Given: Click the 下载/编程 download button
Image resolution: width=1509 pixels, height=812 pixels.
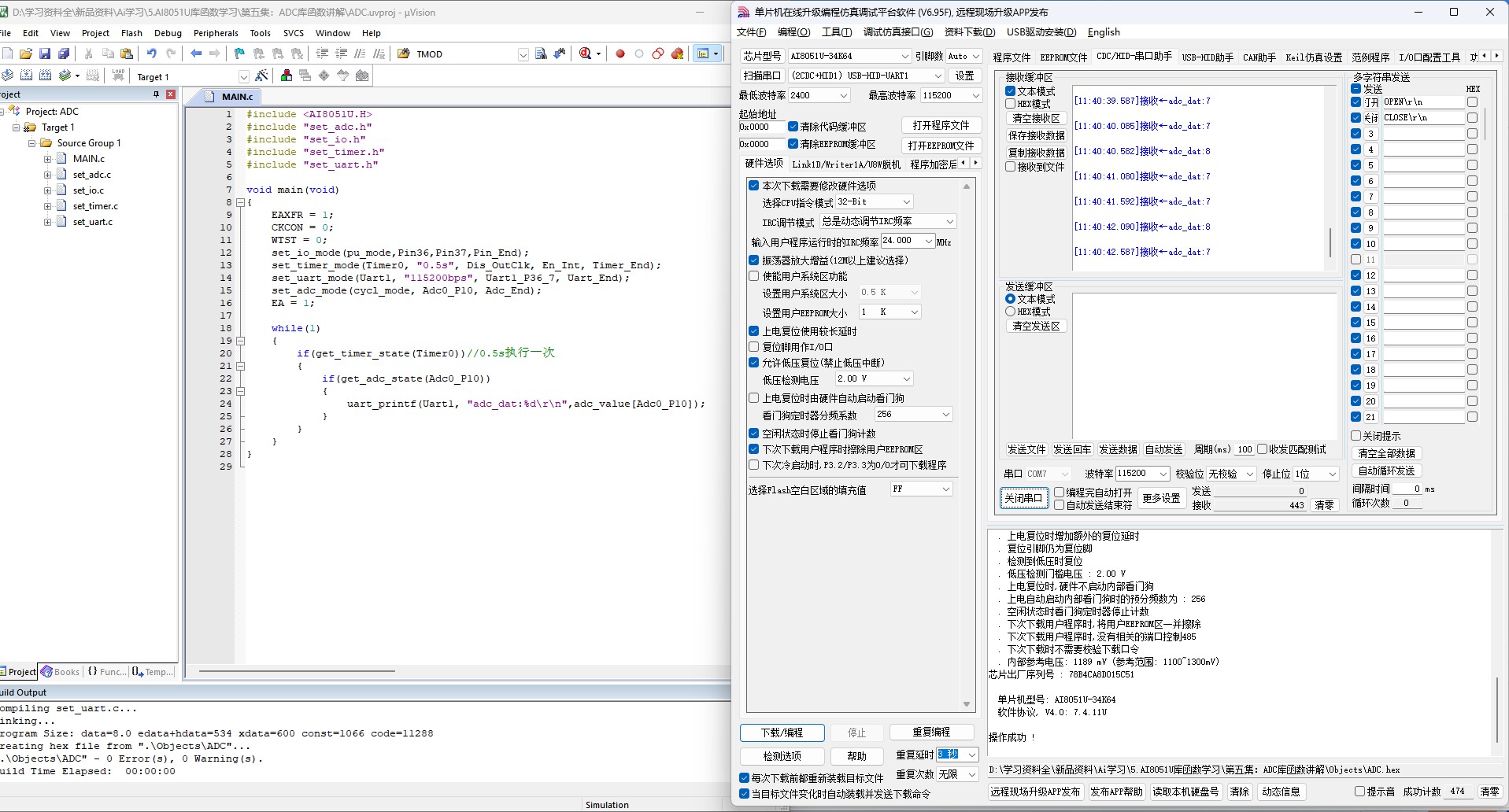Looking at the screenshot, I should [782, 733].
